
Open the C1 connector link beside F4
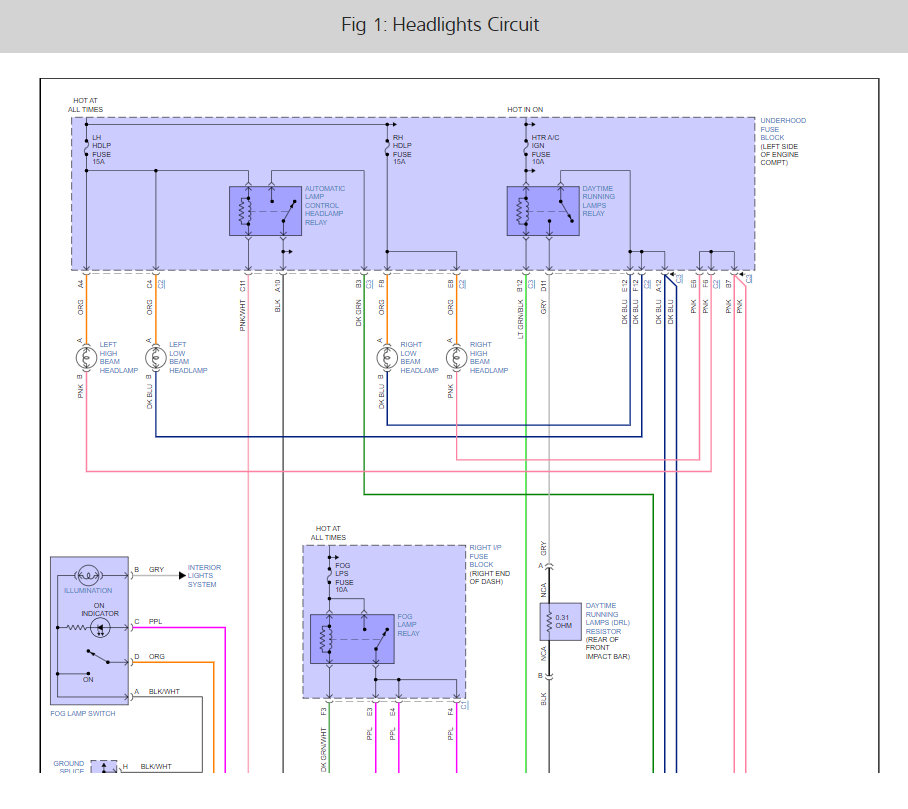[463, 705]
